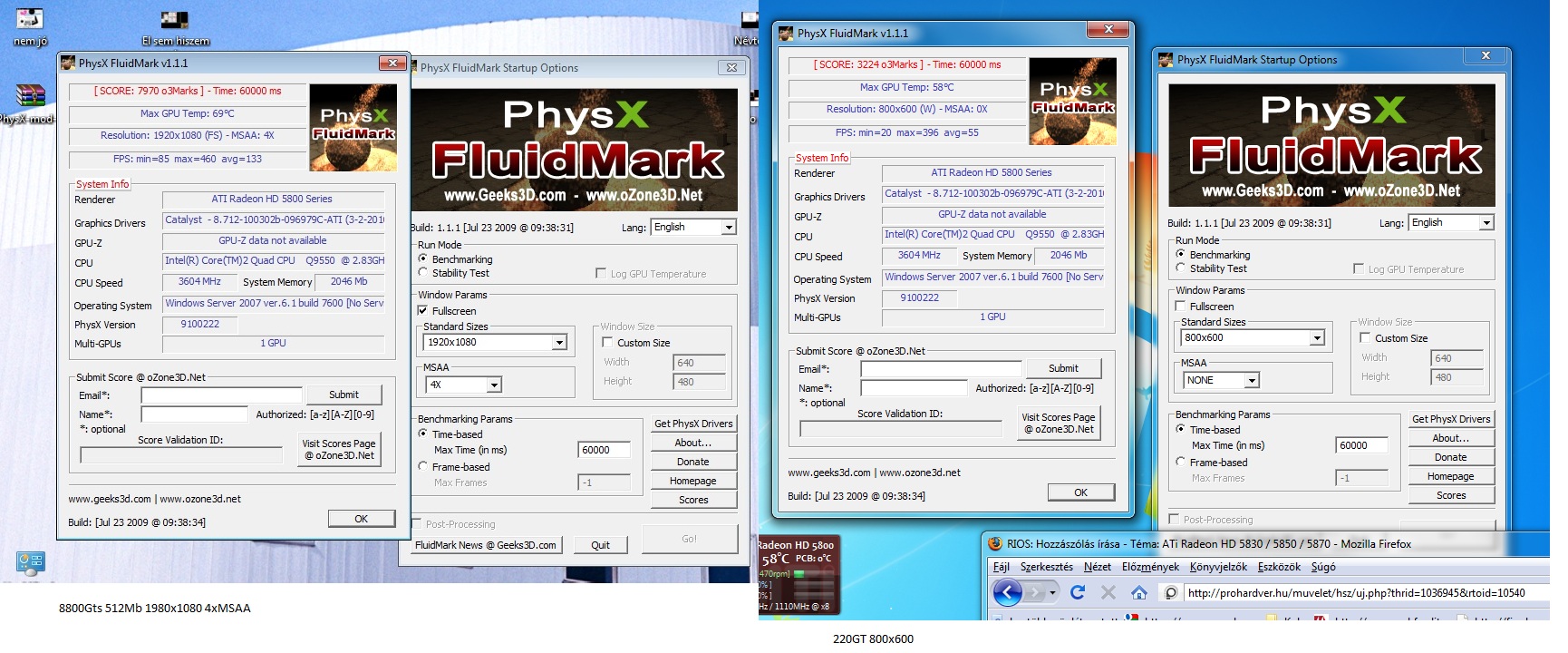Select Benchmarking radio in the 800x600 options window
Screen dimensions: 1568x653
pyautogui.click(x=1180, y=255)
